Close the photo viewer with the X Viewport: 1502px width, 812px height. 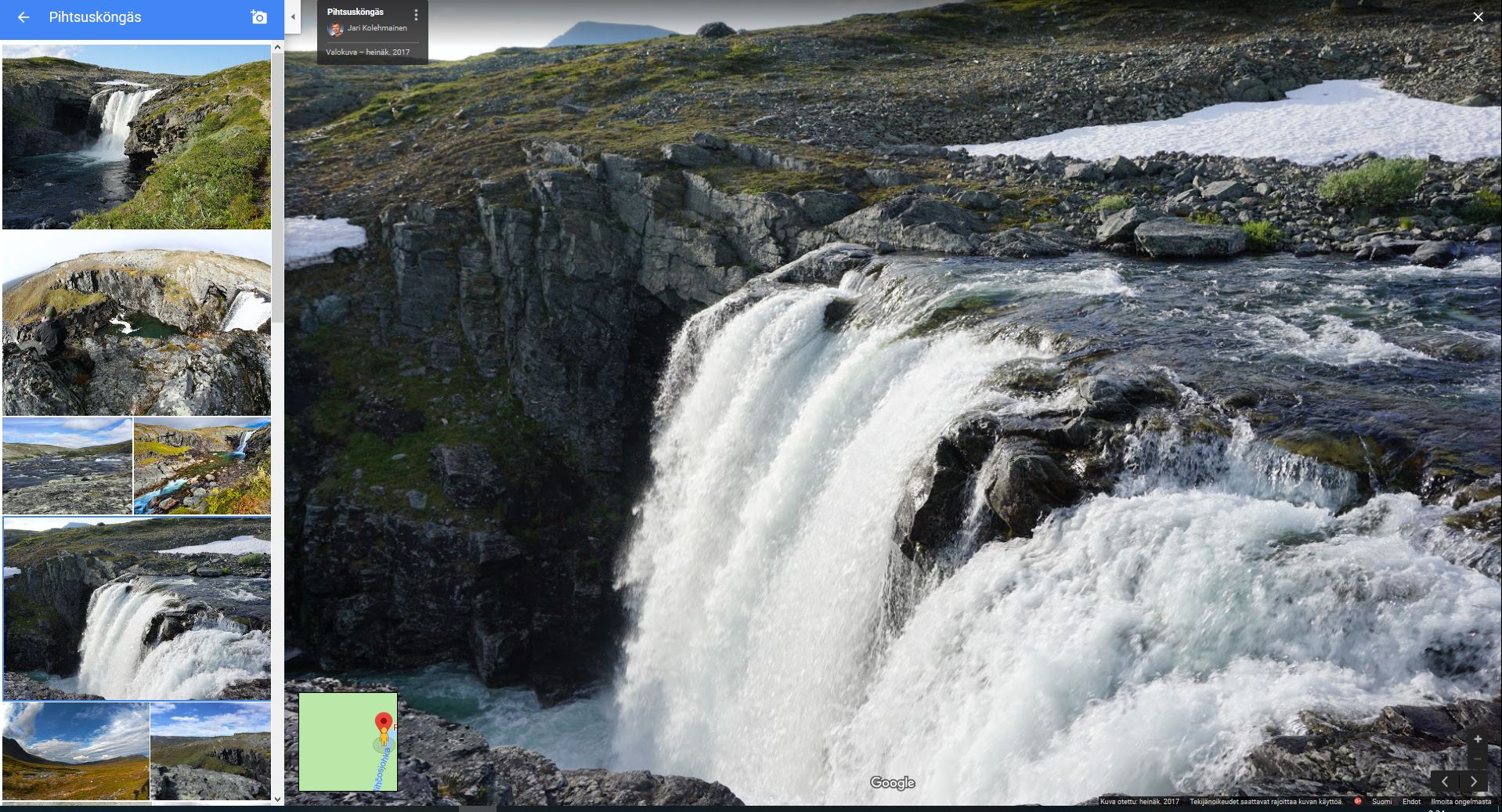1478,17
